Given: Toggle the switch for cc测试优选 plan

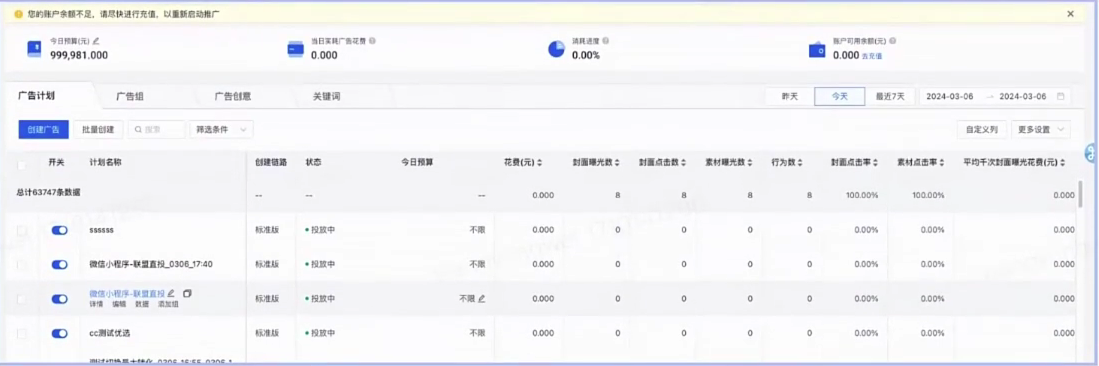Looking at the screenshot, I should pos(60,333).
